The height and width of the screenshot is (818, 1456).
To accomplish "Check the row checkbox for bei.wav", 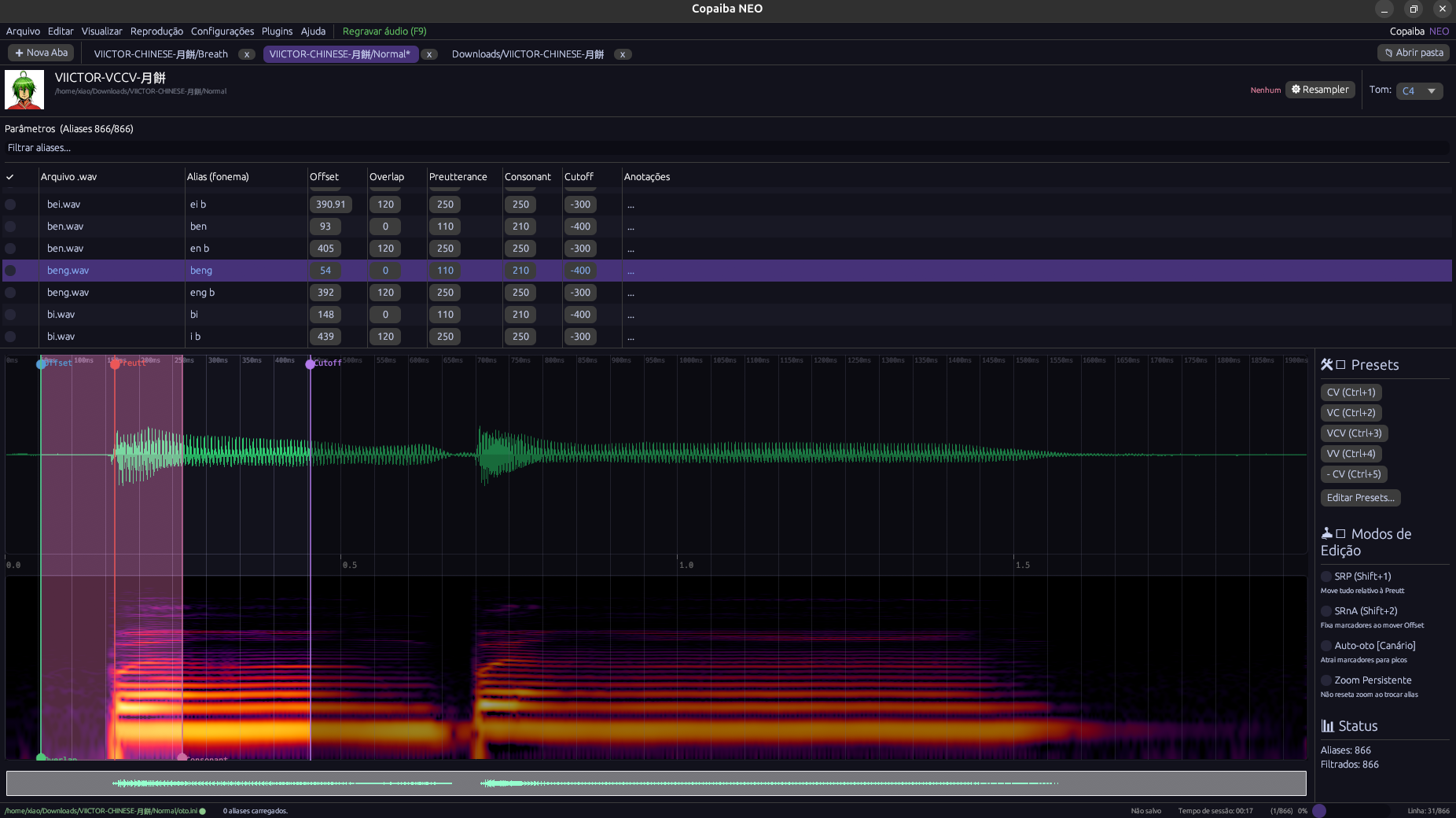I will click(x=10, y=204).
